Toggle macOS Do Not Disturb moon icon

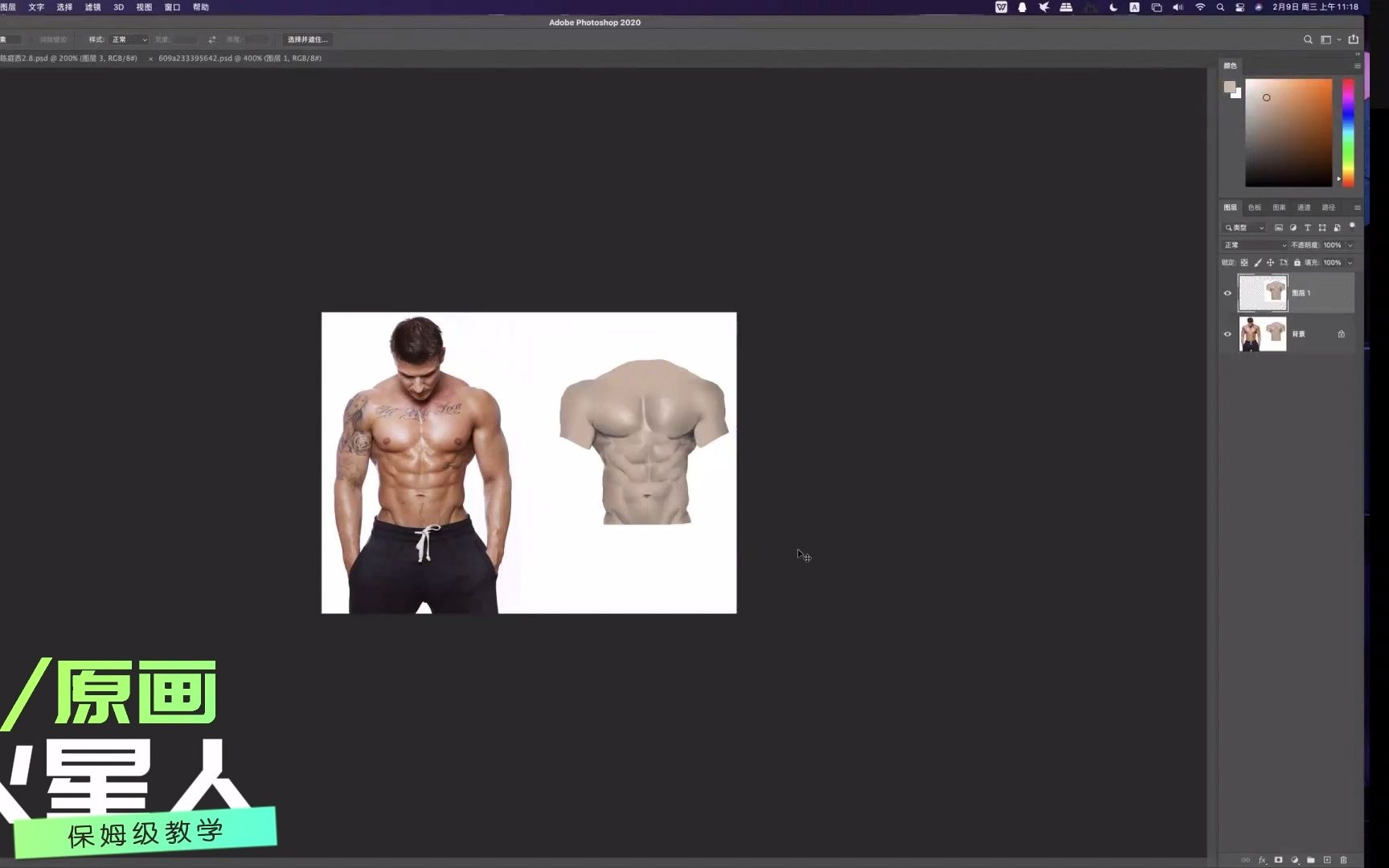tap(1113, 7)
